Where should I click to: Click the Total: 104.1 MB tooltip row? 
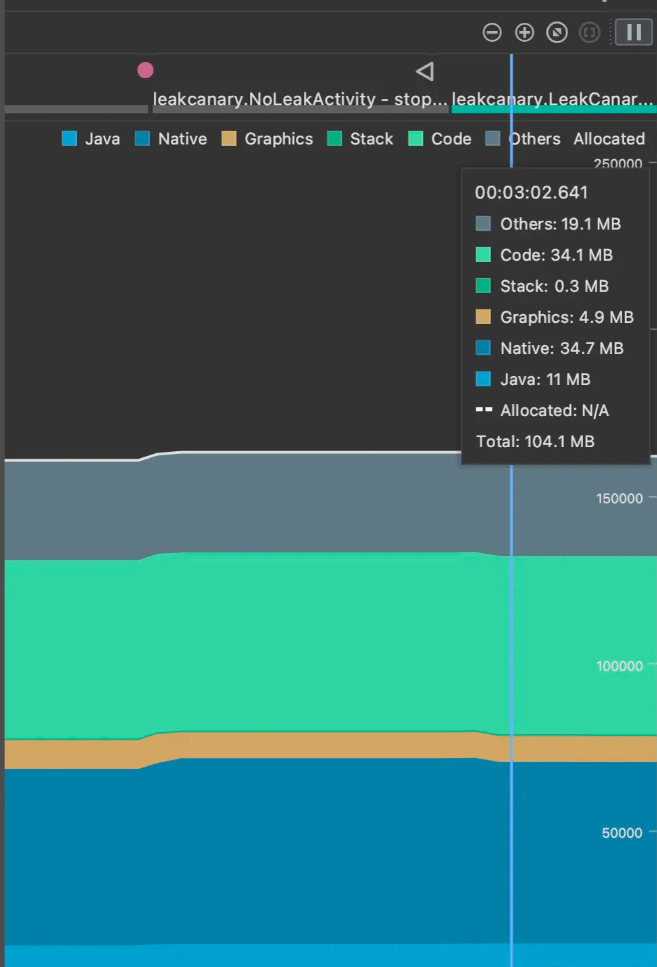tap(535, 442)
